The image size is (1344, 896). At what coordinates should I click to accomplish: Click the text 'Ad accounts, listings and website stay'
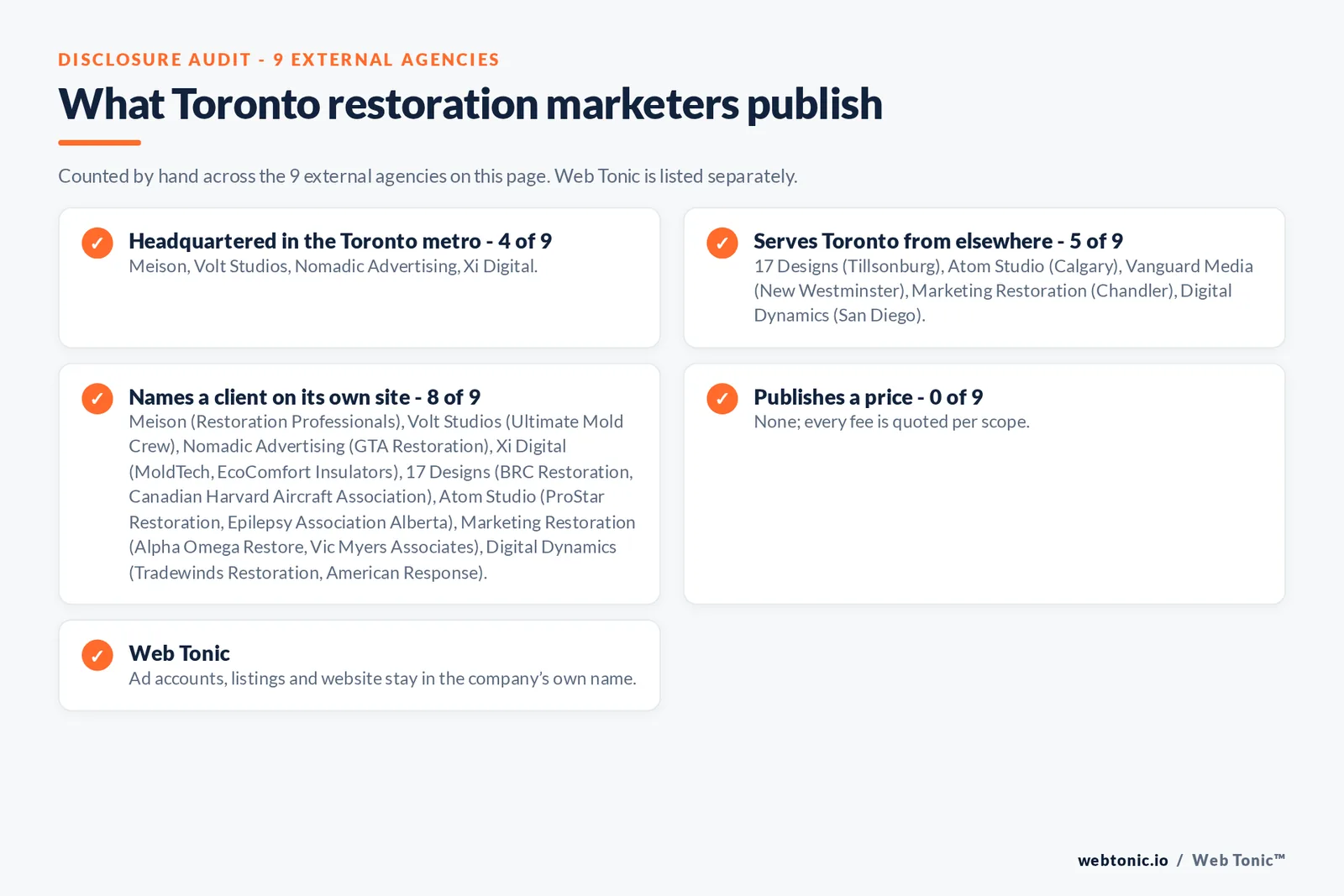[x=382, y=679]
